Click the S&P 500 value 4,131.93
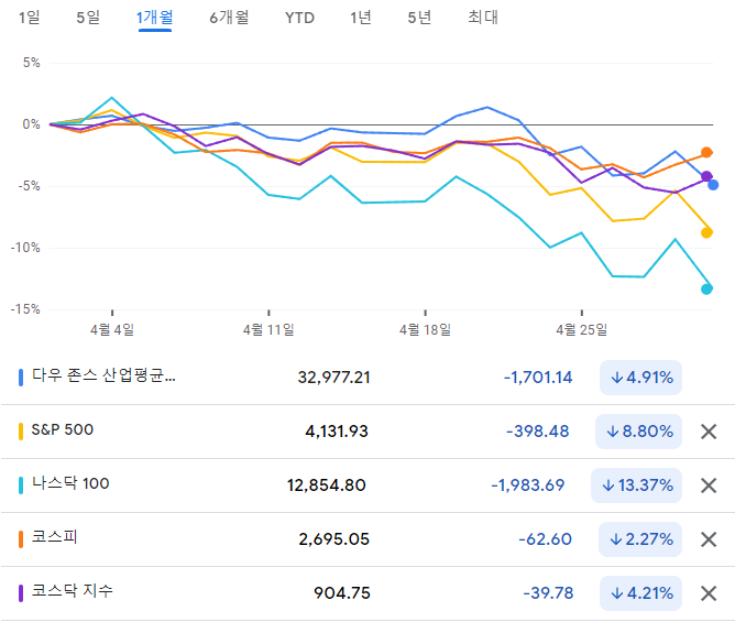 tap(337, 431)
